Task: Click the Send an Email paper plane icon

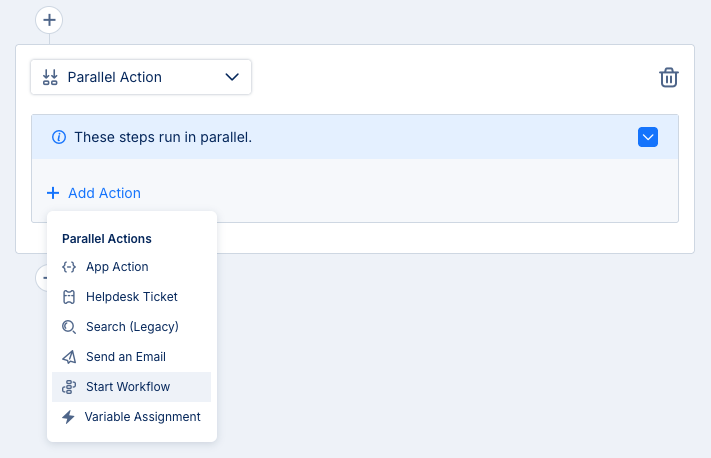Action: (x=69, y=357)
